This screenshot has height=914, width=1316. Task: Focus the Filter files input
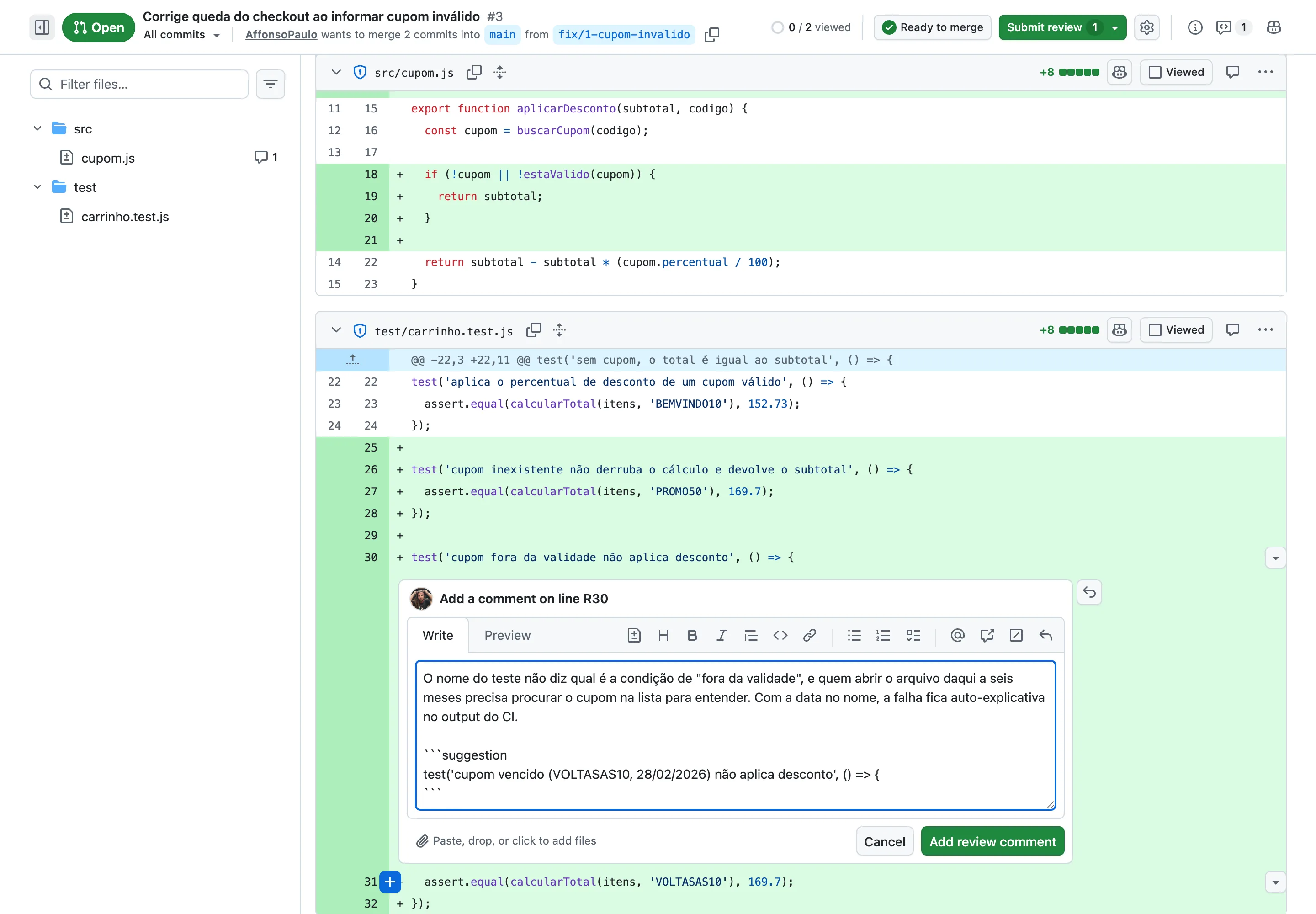139,84
